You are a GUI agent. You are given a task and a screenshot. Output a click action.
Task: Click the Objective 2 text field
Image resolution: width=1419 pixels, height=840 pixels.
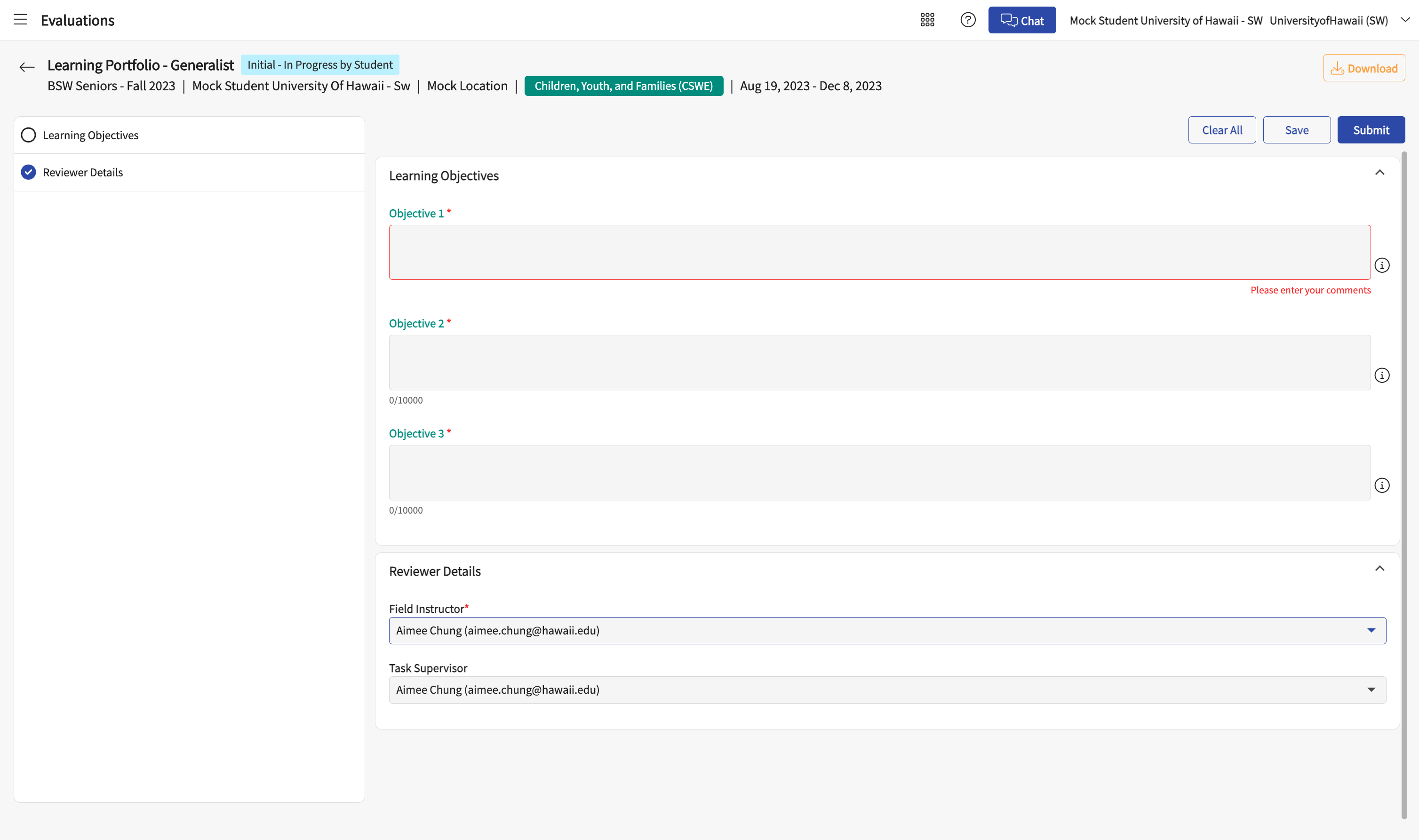pos(879,362)
